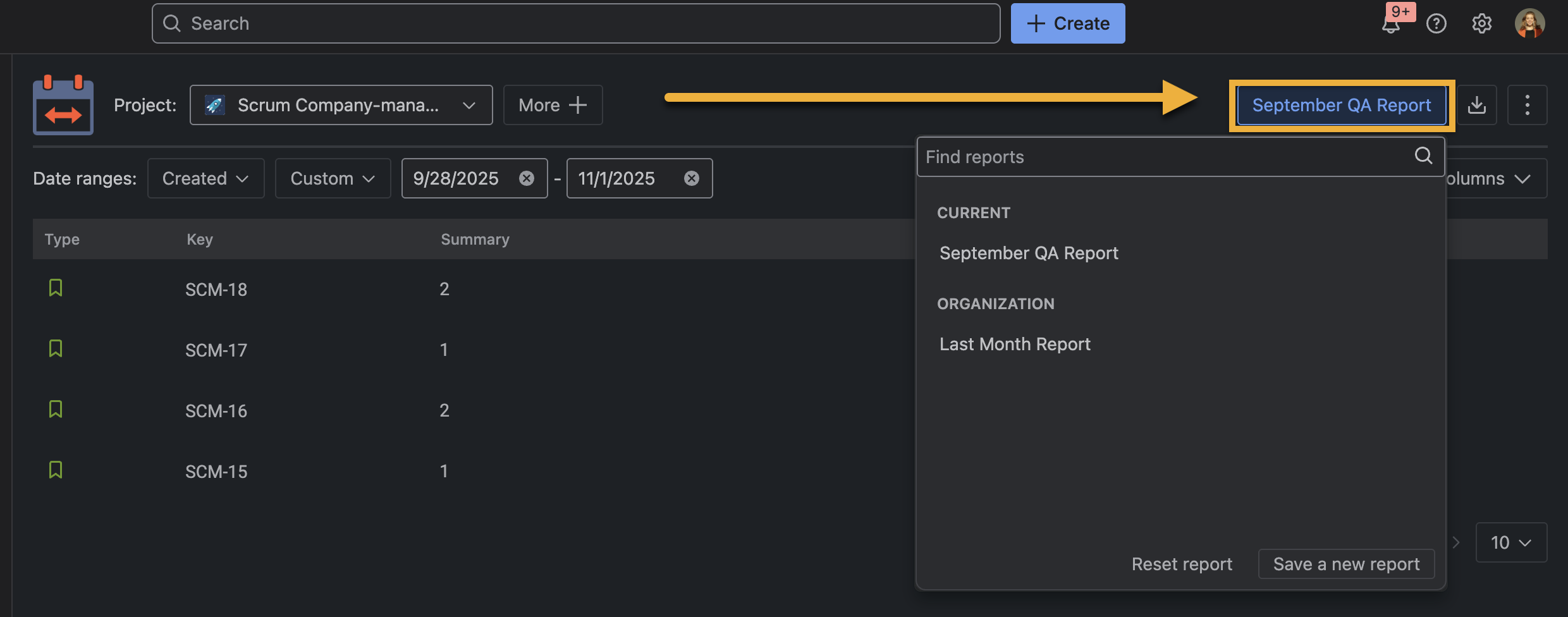Expand the Custom date range dropdown
This screenshot has height=617, width=1568.
click(x=333, y=179)
